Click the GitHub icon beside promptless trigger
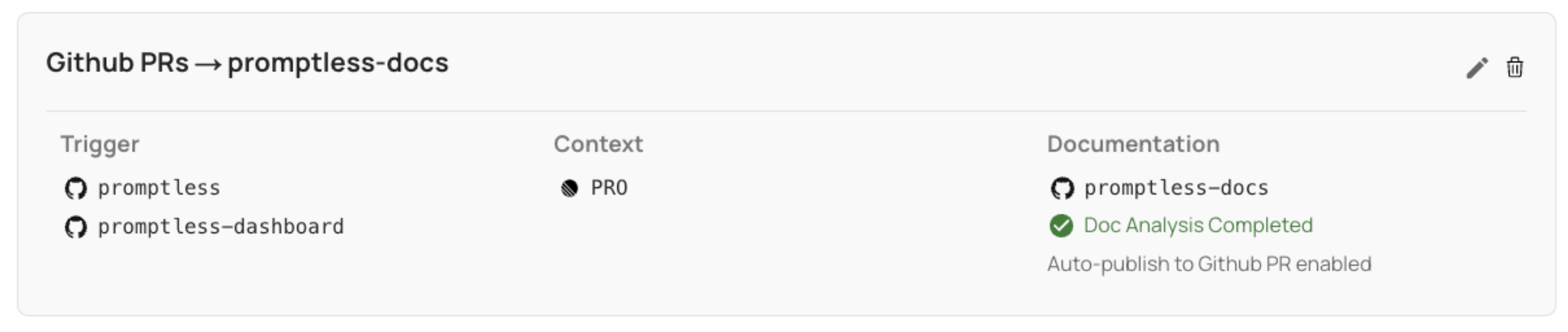 point(75,189)
